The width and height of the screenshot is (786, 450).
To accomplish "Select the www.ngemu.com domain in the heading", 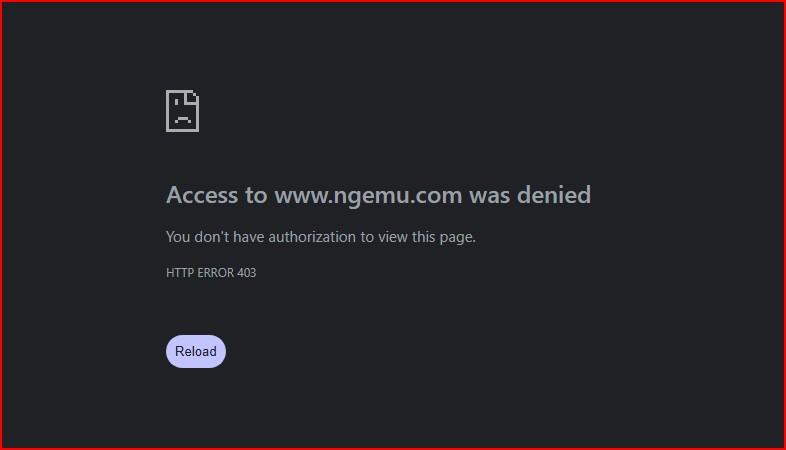I will tap(368, 196).
